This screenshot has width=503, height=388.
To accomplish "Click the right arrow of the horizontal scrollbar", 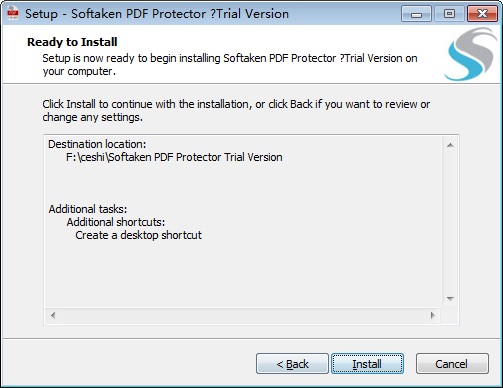I will [433, 315].
